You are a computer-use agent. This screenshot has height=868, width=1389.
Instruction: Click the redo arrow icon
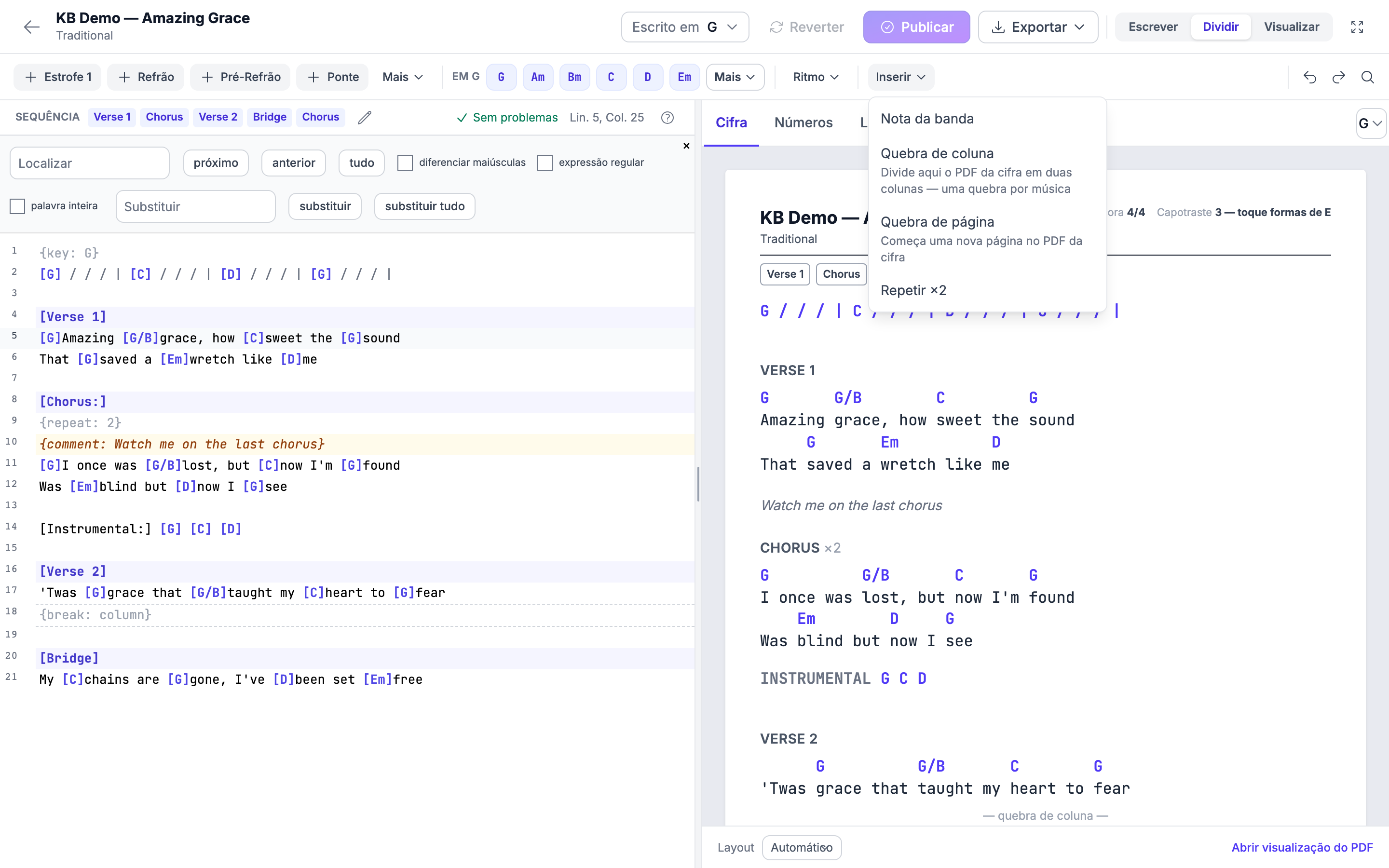pyautogui.click(x=1338, y=77)
